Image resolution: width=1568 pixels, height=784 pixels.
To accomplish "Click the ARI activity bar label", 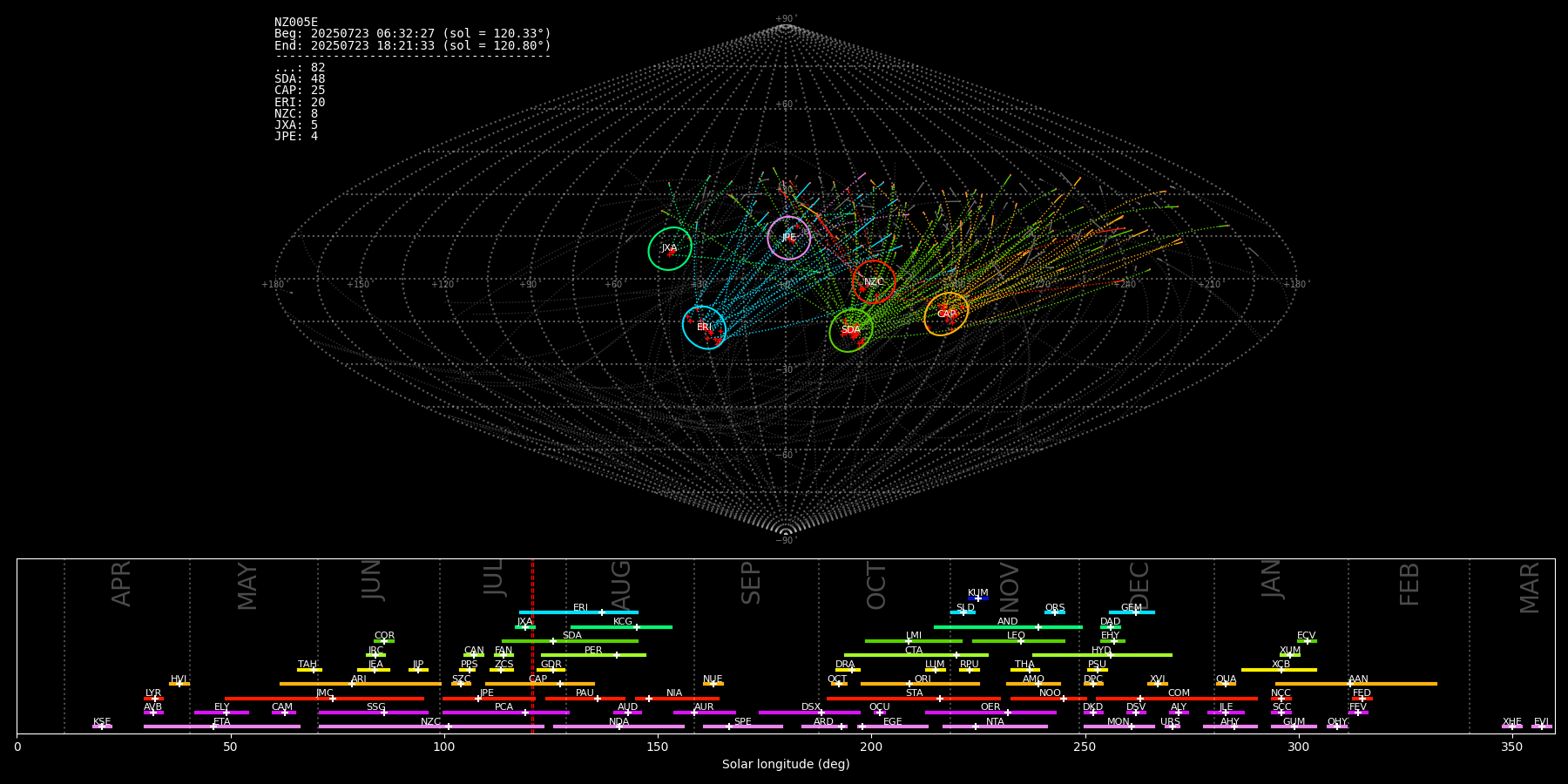I will click(359, 679).
